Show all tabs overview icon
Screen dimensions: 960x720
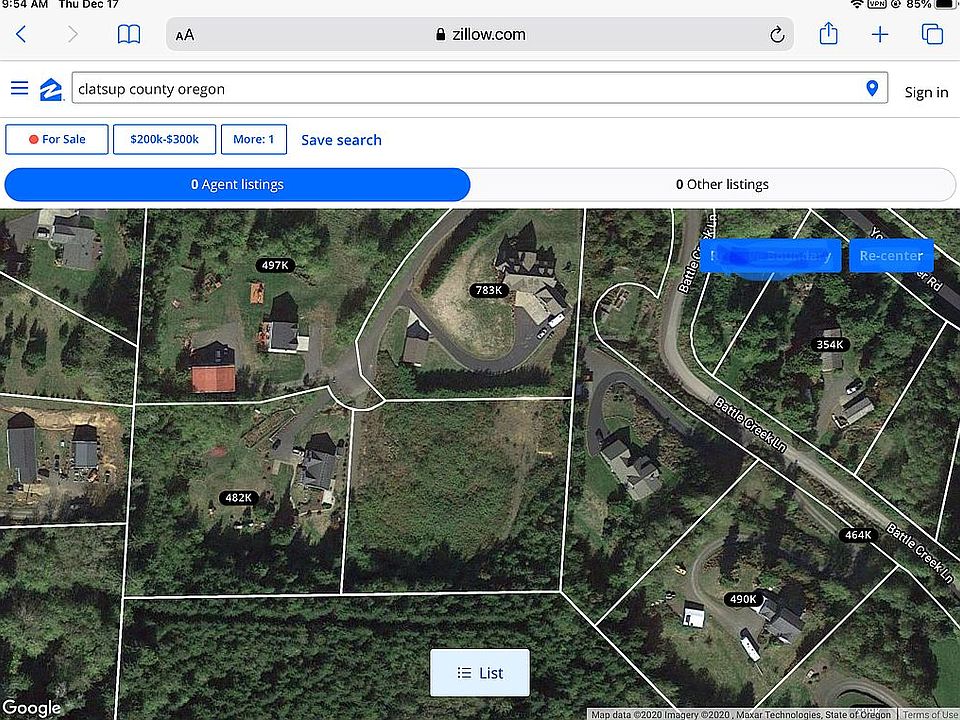(932, 34)
